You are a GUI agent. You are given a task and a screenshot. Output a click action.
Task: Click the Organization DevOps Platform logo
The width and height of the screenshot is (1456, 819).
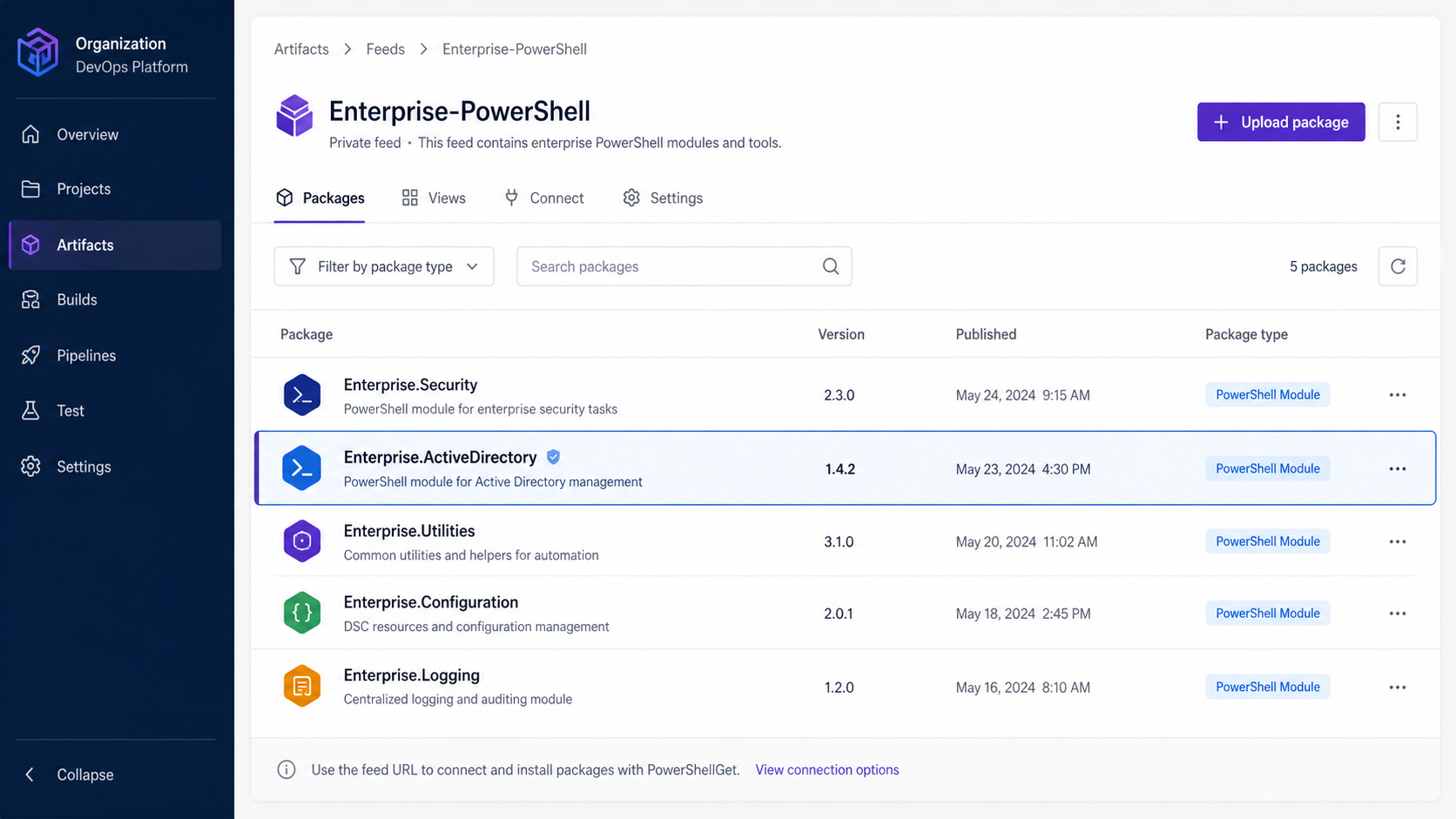point(38,52)
